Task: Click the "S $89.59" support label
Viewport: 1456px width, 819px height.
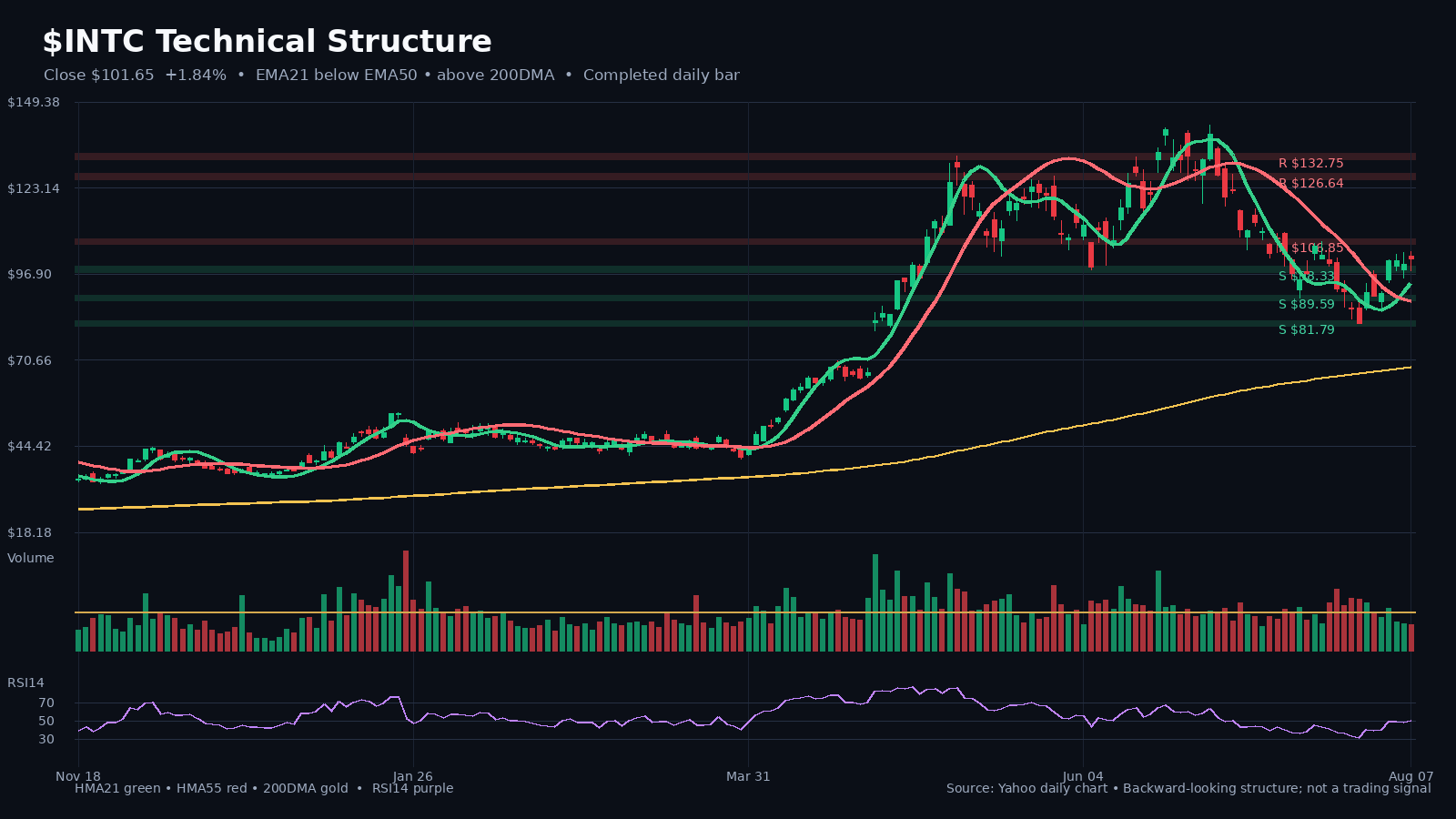Action: coord(1306,305)
